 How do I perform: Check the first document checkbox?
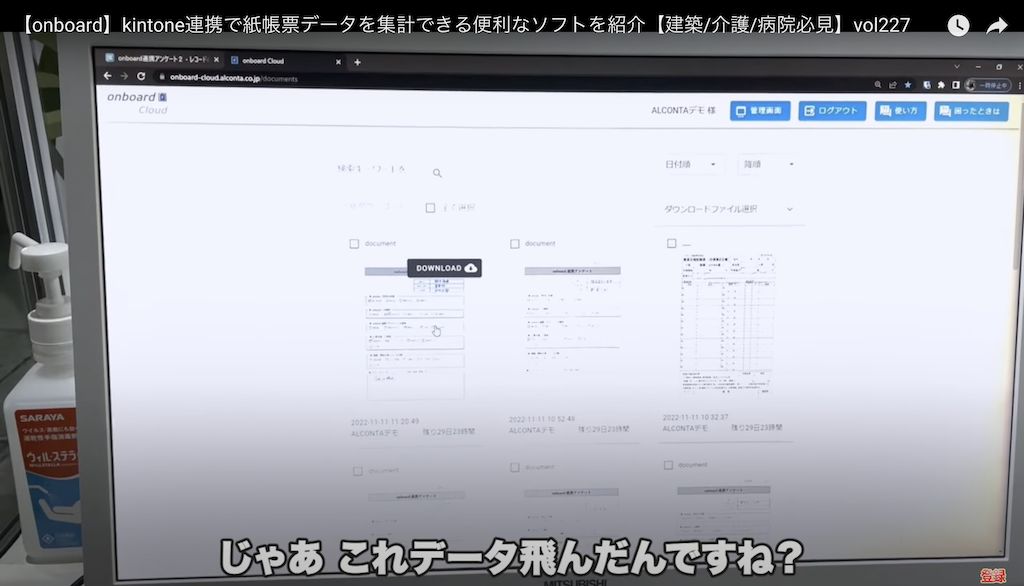pyautogui.click(x=353, y=242)
